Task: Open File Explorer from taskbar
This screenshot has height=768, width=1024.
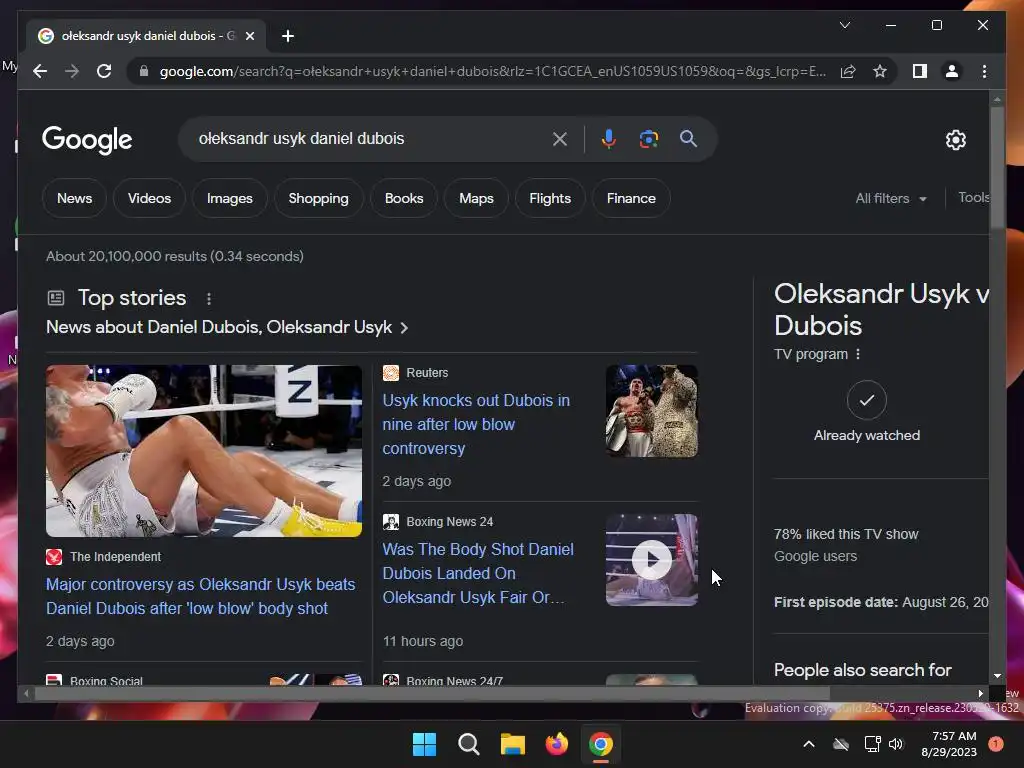Action: (x=513, y=744)
